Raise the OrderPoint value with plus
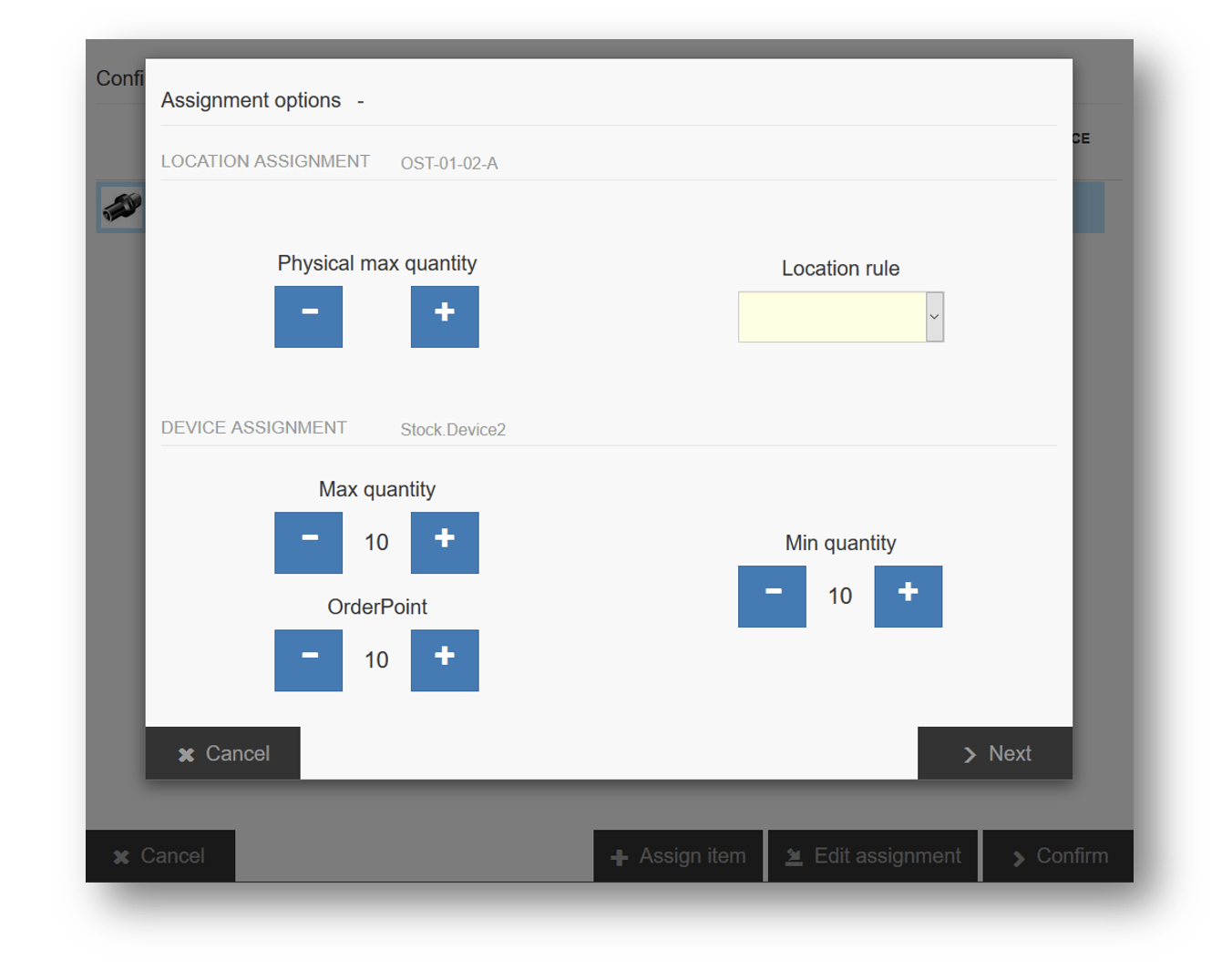 [x=444, y=660]
